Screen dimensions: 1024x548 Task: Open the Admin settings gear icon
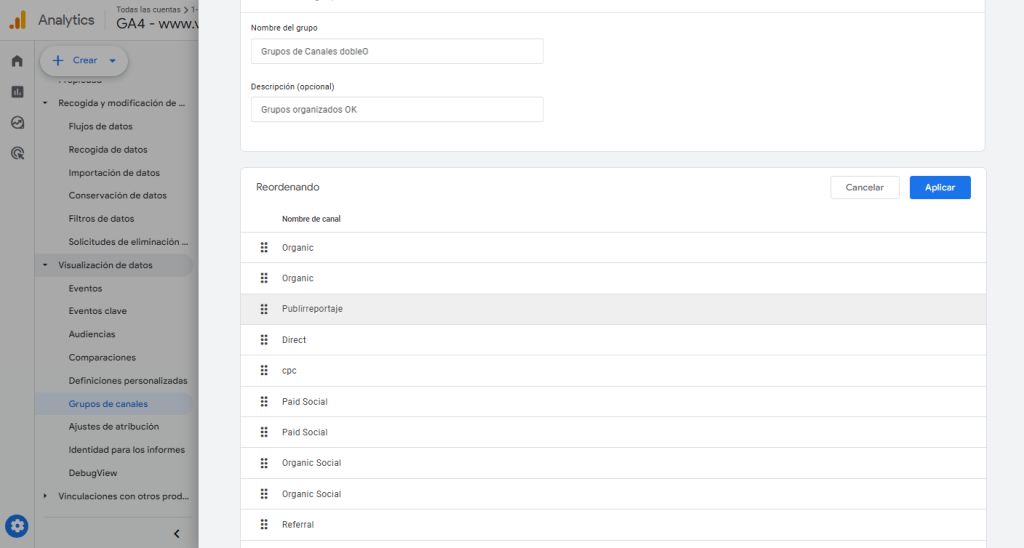point(17,526)
